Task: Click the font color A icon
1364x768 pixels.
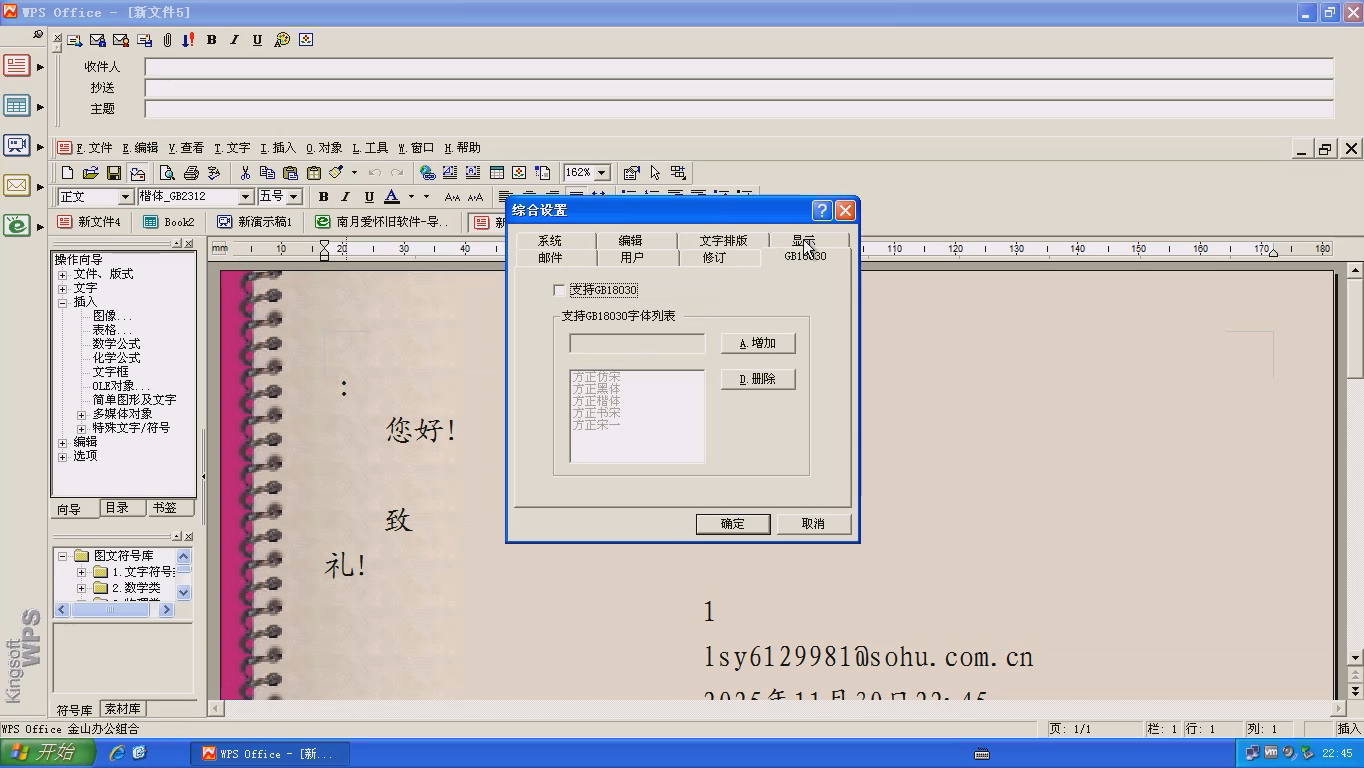Action: (x=392, y=197)
